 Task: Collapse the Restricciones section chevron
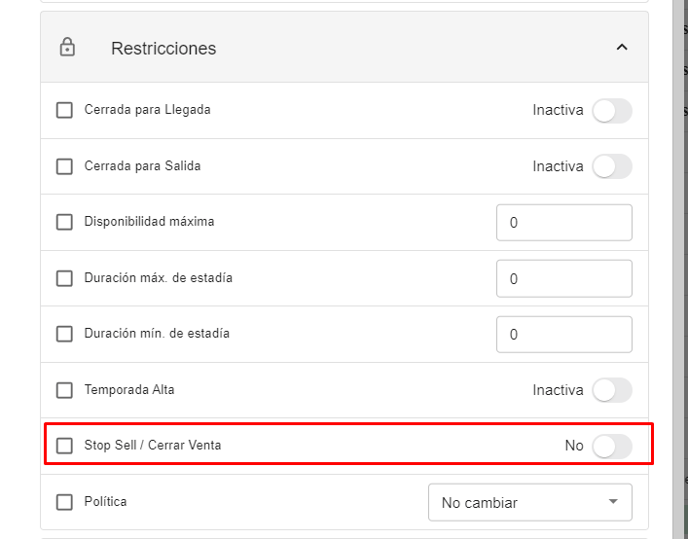pyautogui.click(x=621, y=47)
